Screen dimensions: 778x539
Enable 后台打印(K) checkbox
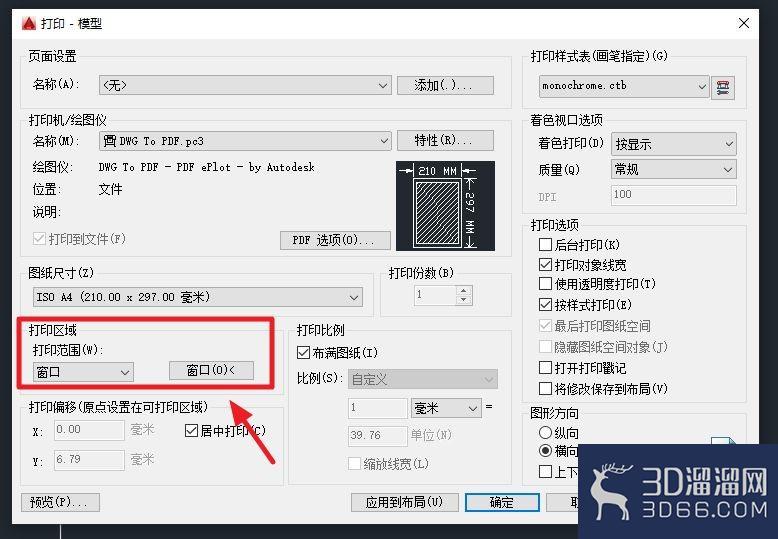click(545, 244)
